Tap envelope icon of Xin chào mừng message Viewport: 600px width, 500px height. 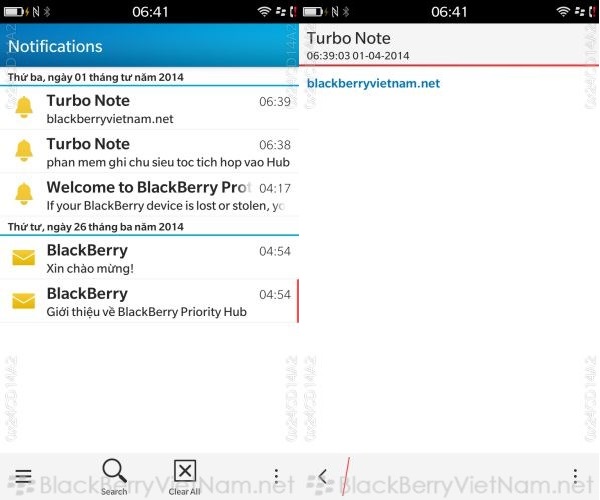pos(24,257)
